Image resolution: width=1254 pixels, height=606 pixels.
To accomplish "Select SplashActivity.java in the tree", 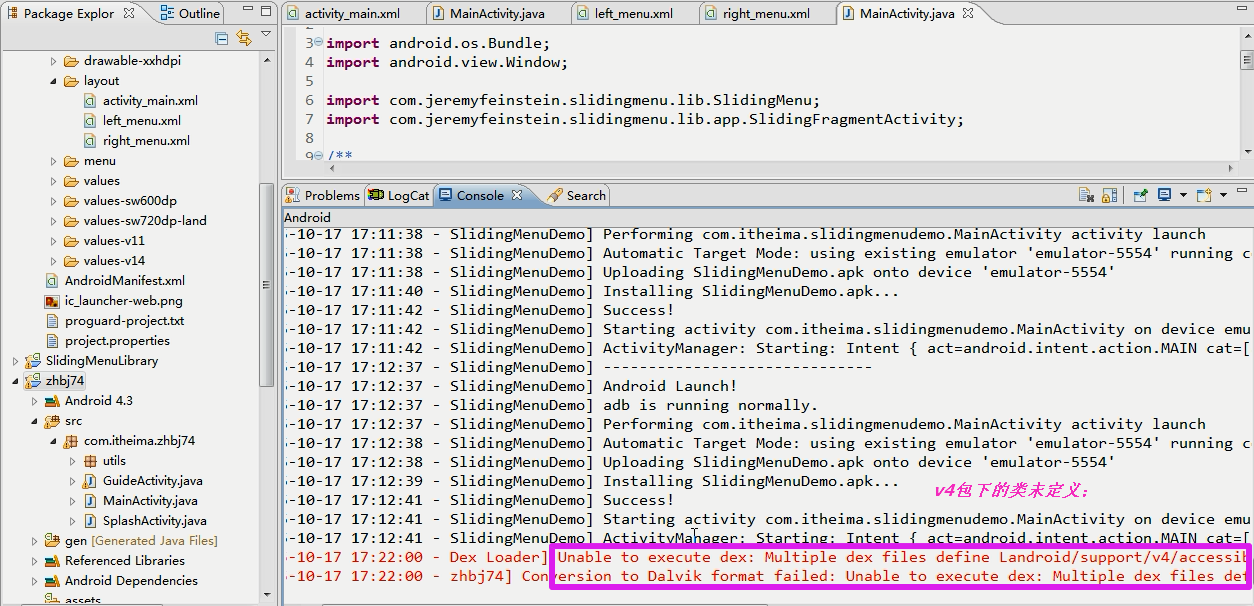I will [154, 521].
